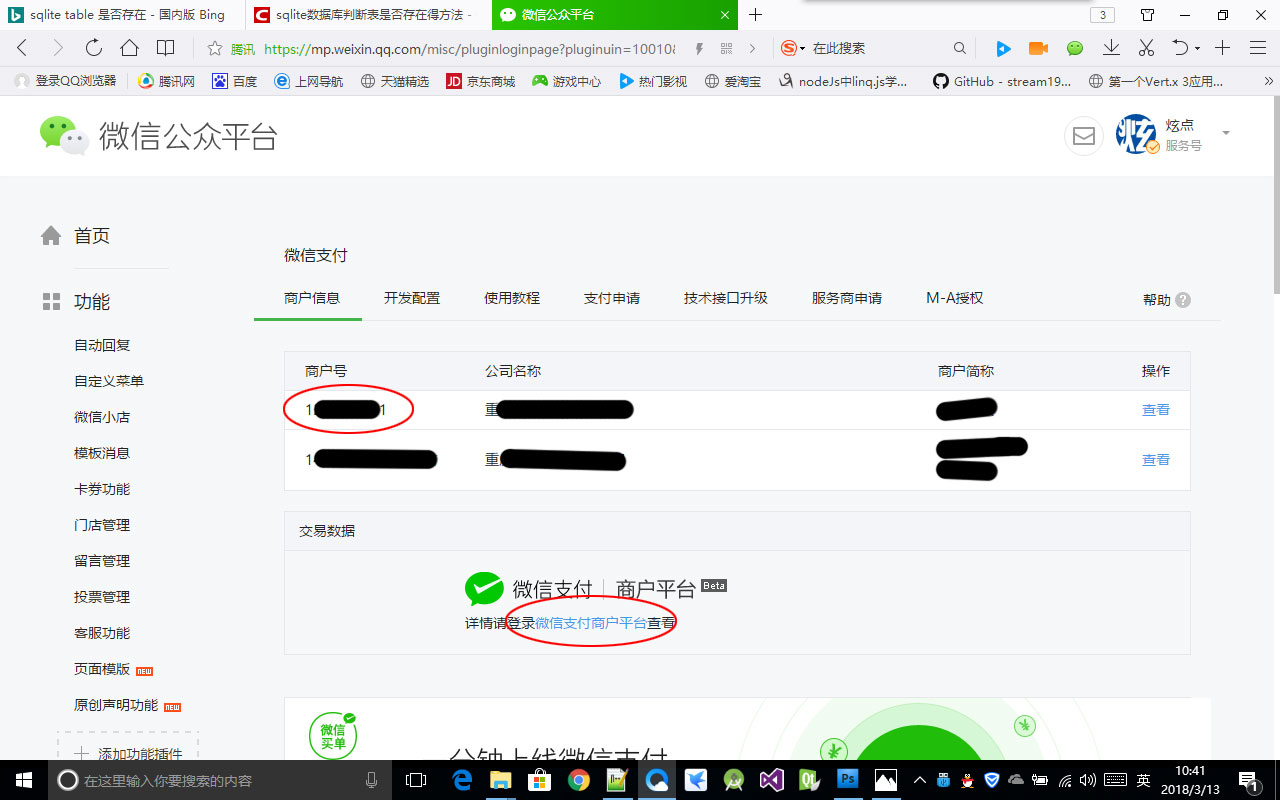Open 模板消息 in sidebar

(x=102, y=453)
